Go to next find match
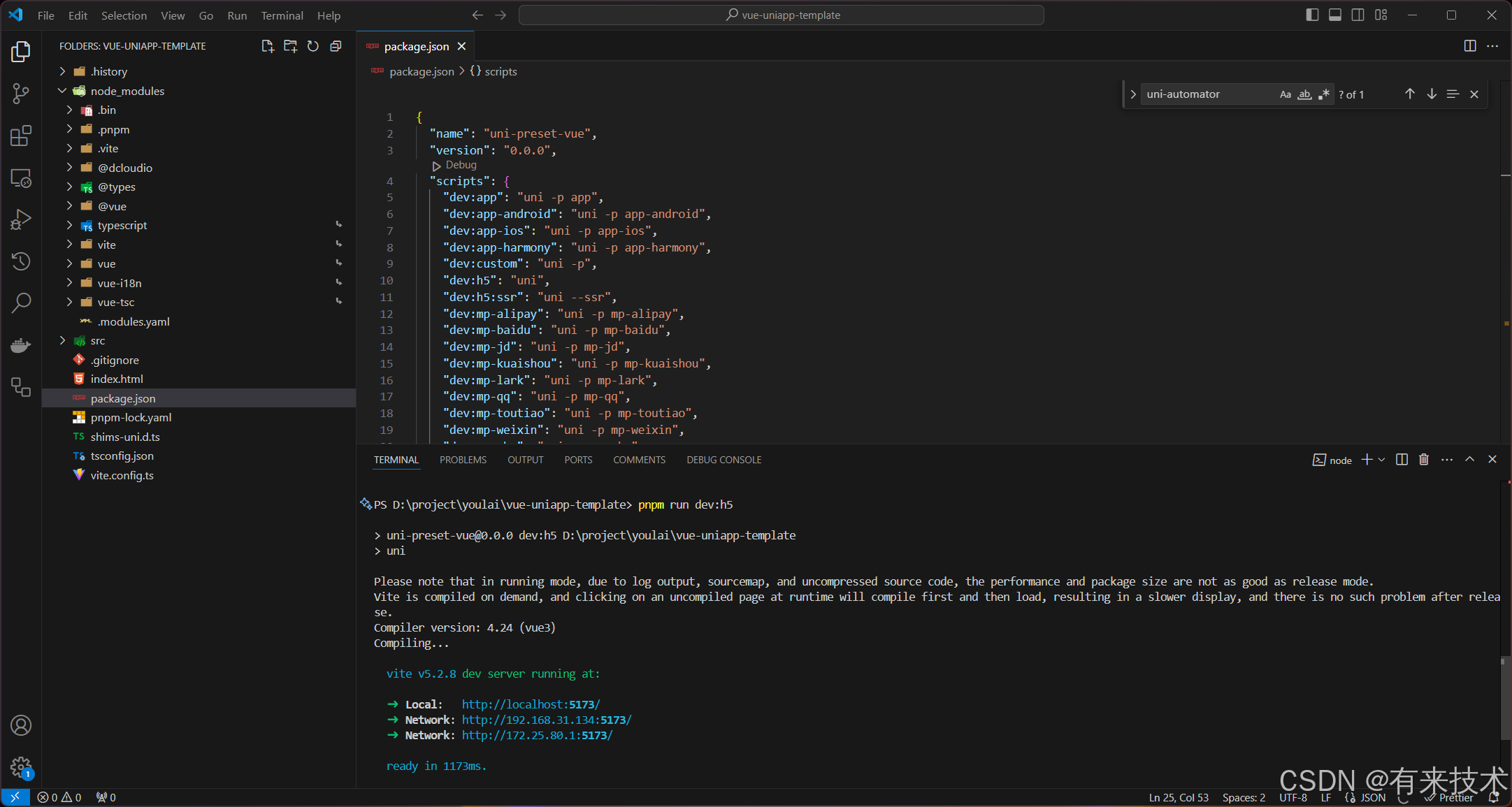 click(1432, 94)
